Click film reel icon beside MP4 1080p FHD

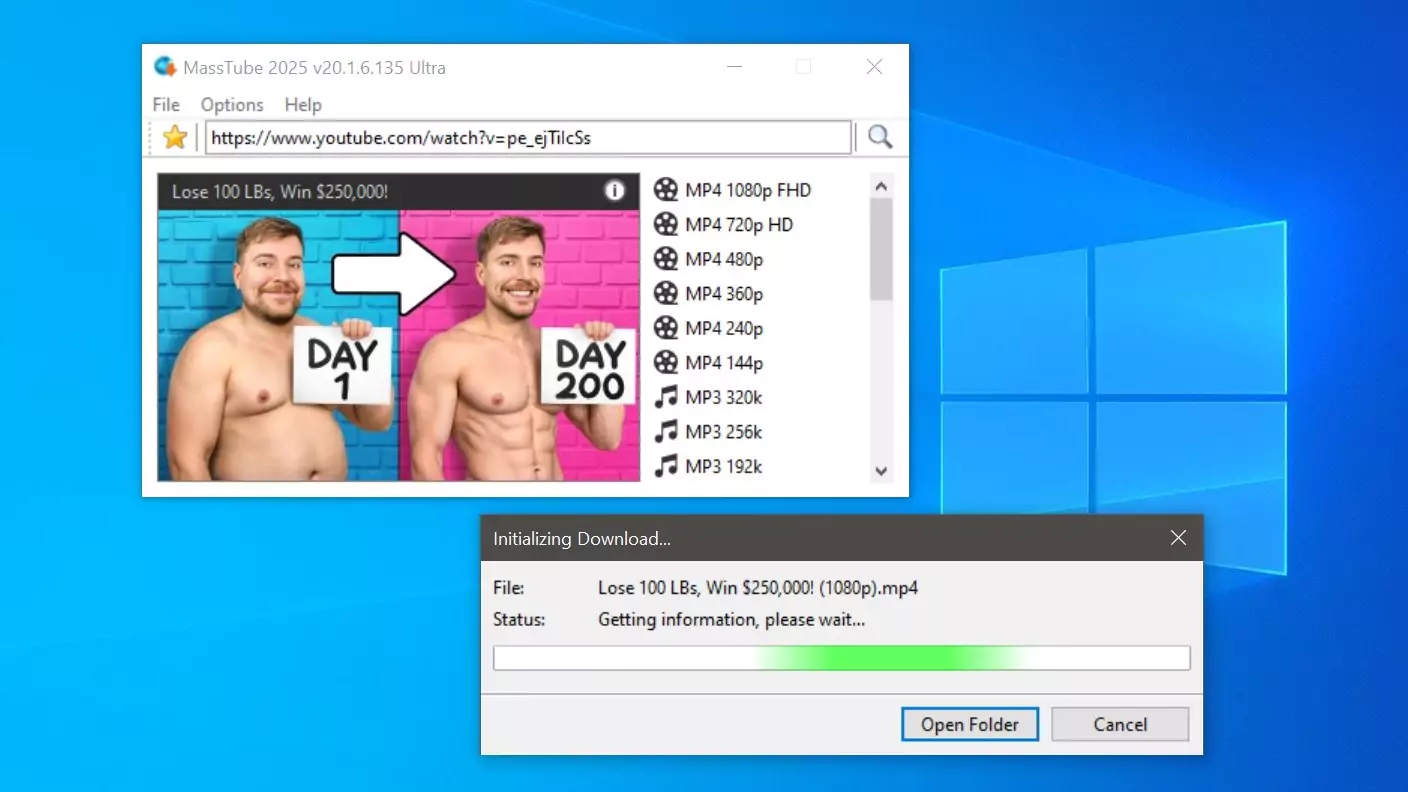[666, 190]
